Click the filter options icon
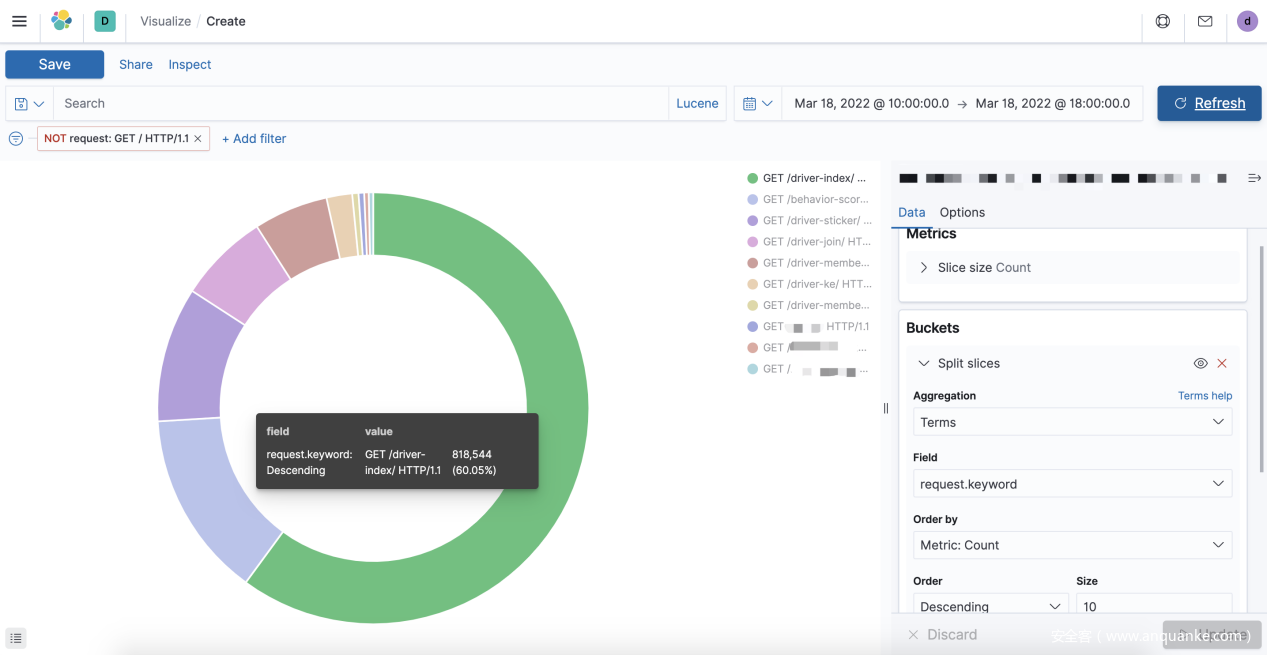 click(16, 139)
